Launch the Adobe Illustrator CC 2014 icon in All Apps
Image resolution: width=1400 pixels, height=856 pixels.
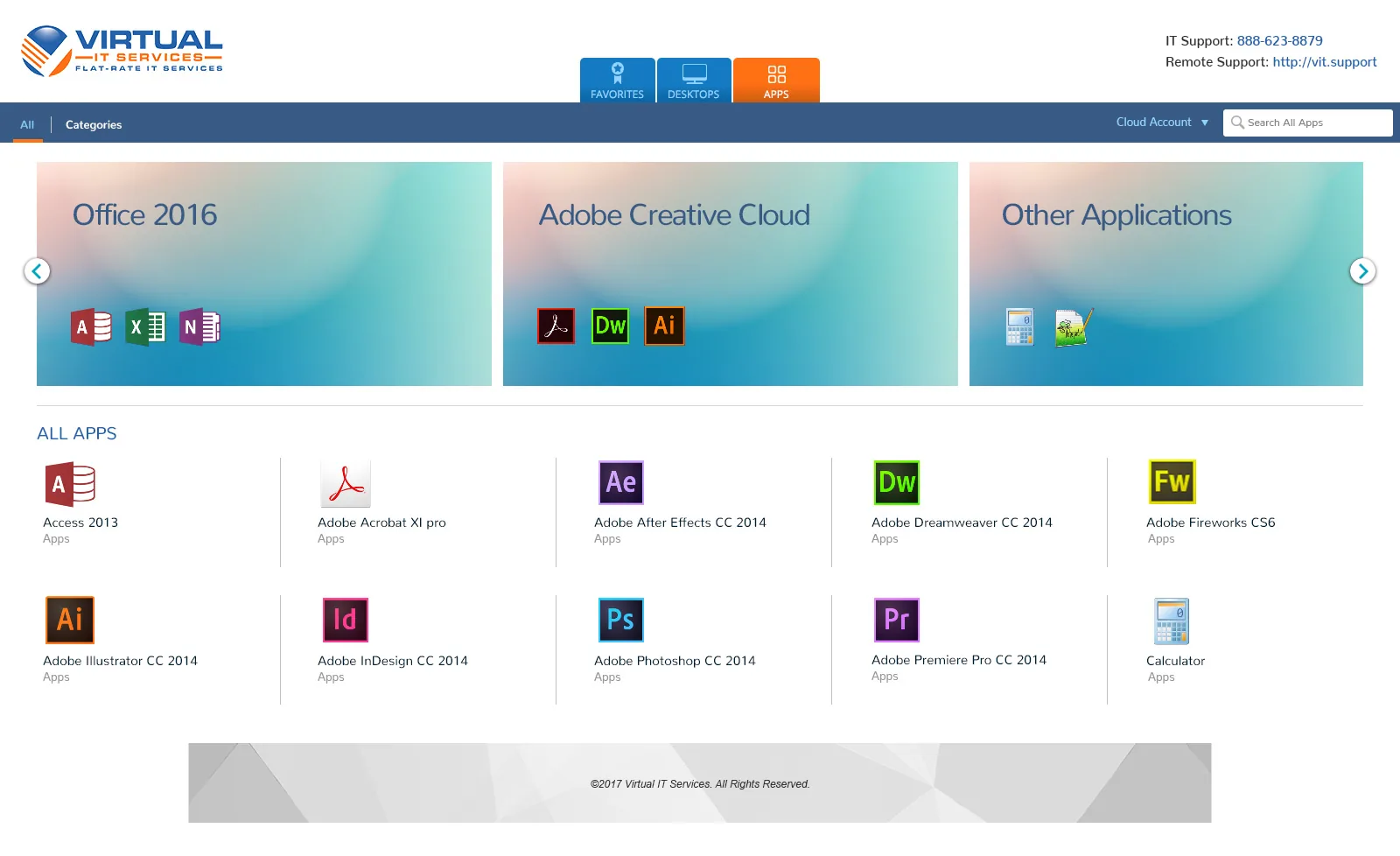pos(70,620)
